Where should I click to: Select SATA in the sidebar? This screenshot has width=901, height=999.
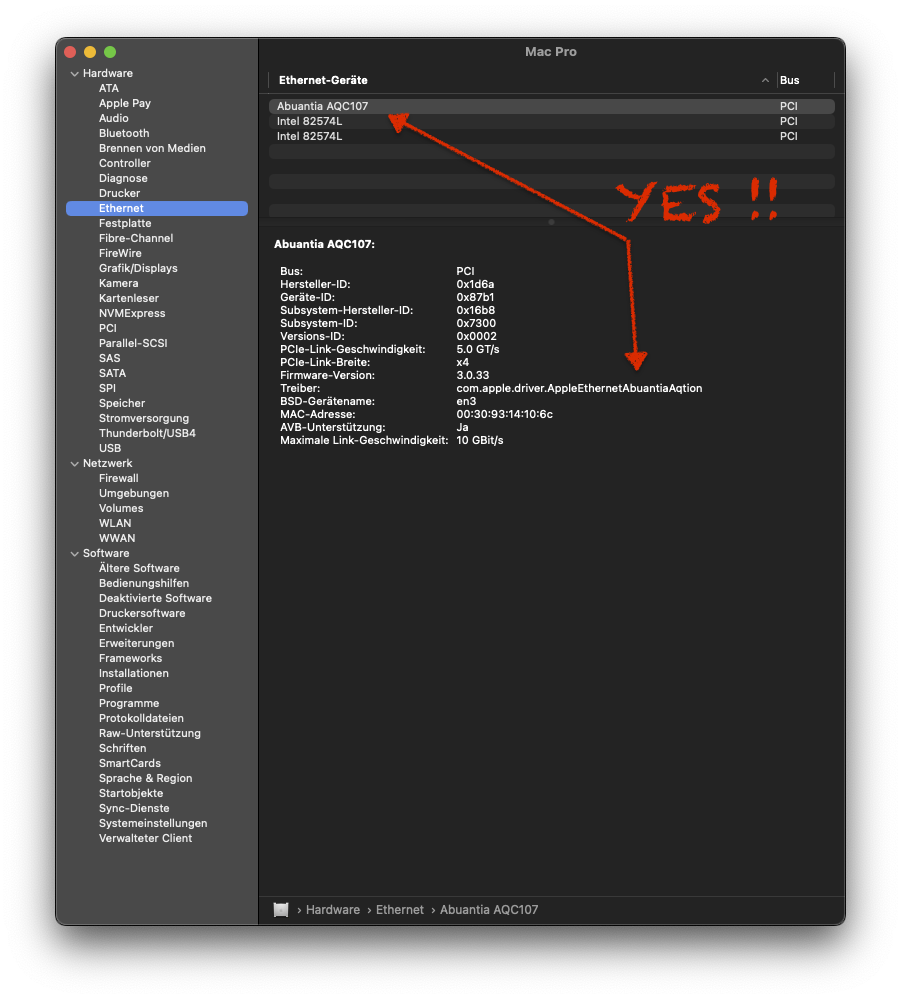click(112, 373)
